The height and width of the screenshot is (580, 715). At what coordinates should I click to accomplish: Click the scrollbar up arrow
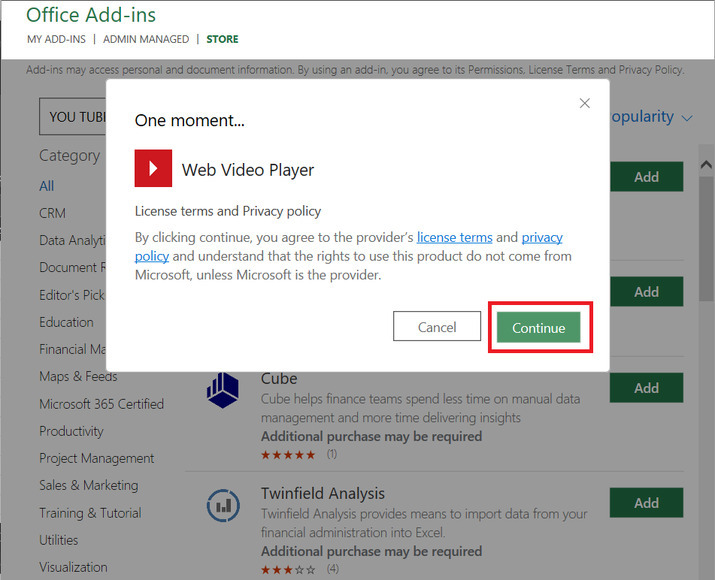pos(706,165)
